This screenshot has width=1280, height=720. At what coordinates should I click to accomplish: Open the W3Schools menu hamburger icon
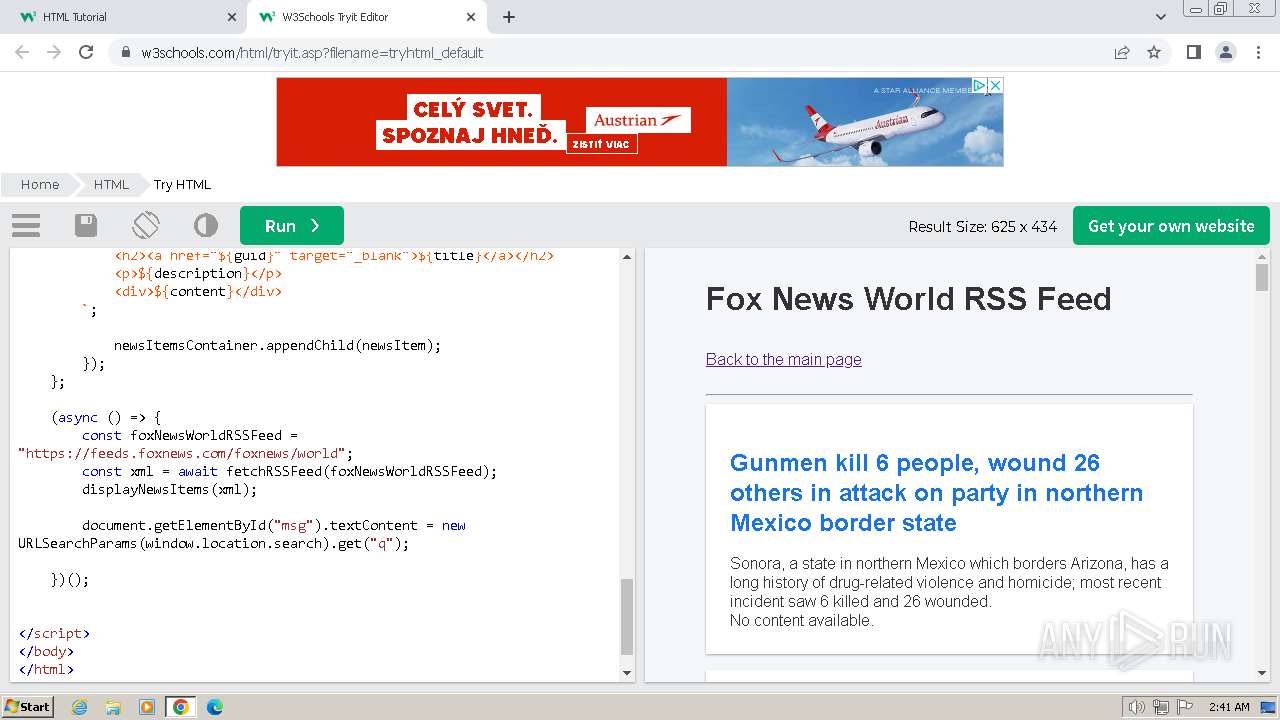(26, 225)
